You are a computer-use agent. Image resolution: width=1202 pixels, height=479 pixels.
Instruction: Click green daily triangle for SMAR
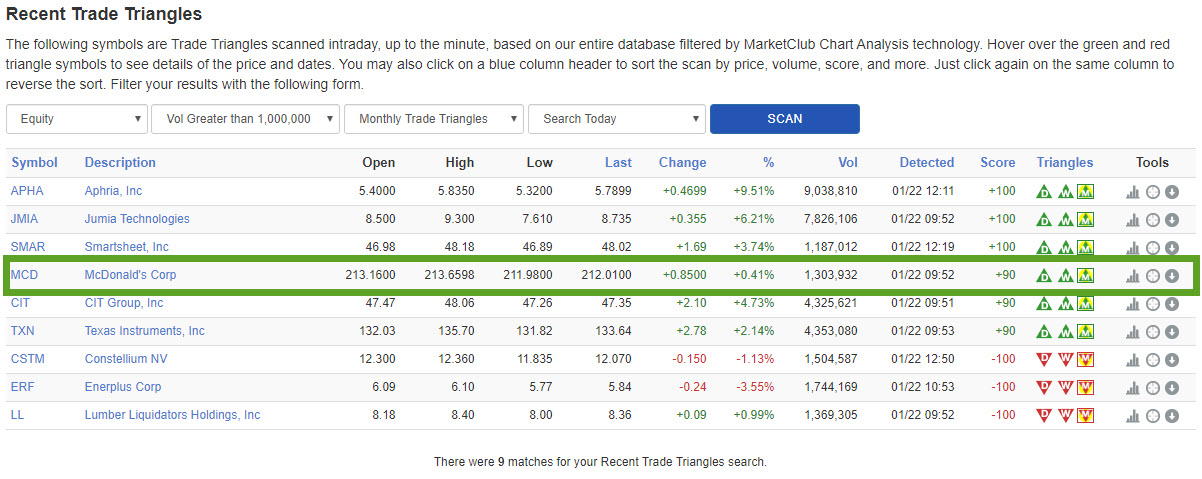coord(1044,248)
